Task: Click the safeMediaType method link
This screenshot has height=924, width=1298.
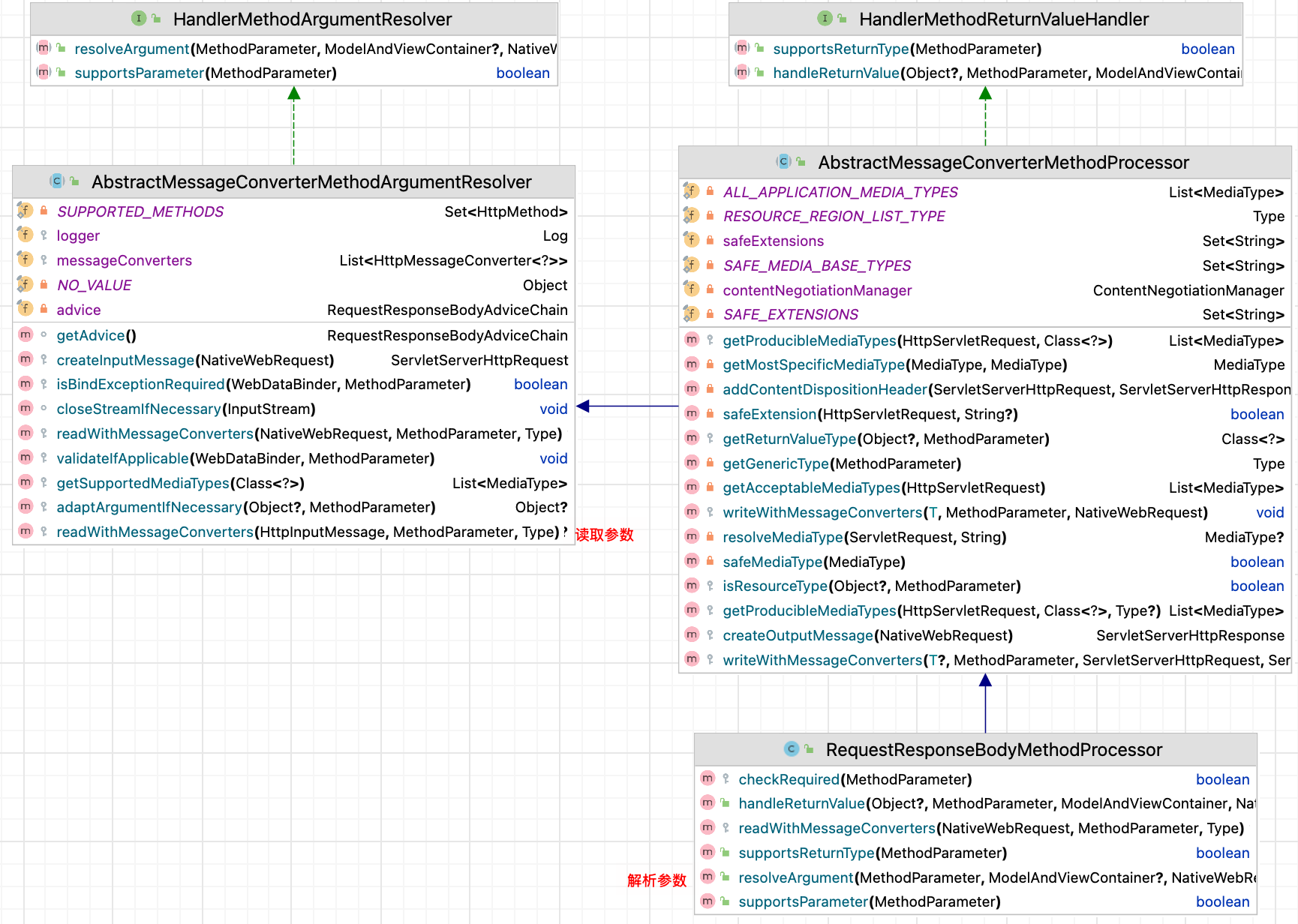Action: coord(772,561)
